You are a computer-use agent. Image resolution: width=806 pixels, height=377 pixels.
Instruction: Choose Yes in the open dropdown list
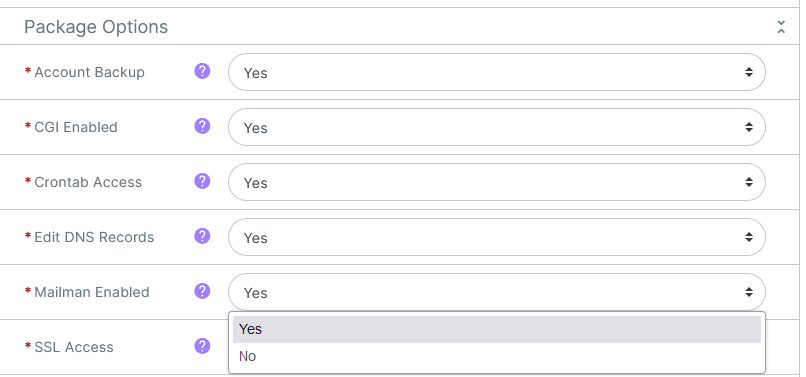497,329
